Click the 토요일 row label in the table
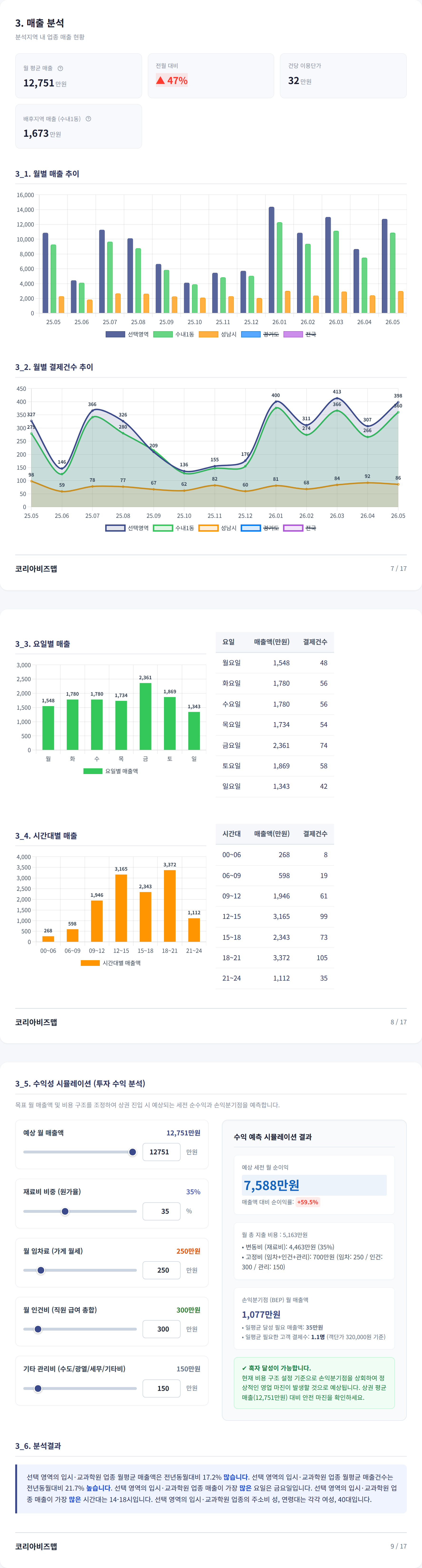Image resolution: width=422 pixels, height=1568 pixels. (x=231, y=766)
